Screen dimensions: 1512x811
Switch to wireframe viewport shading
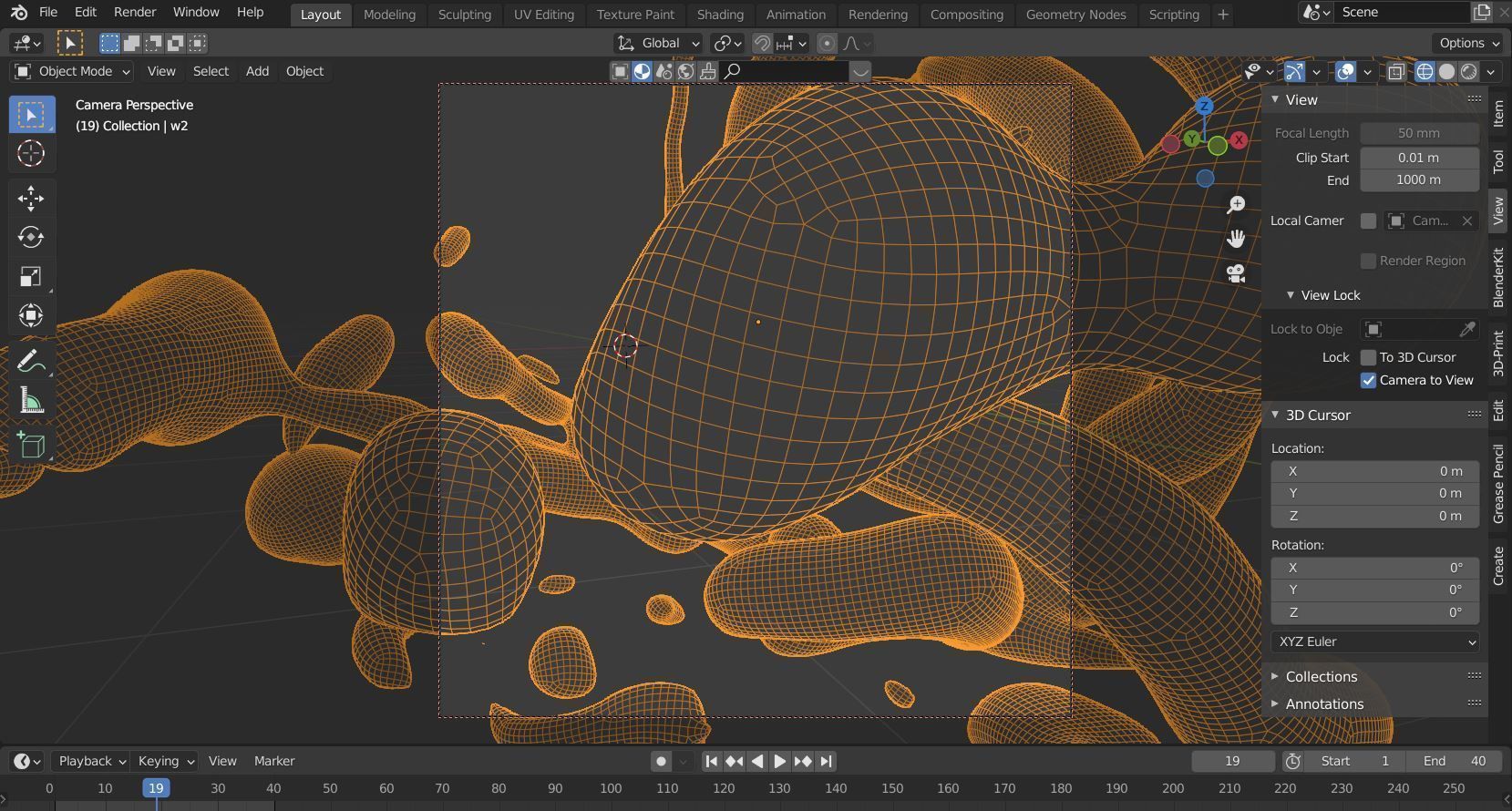[x=1425, y=72]
